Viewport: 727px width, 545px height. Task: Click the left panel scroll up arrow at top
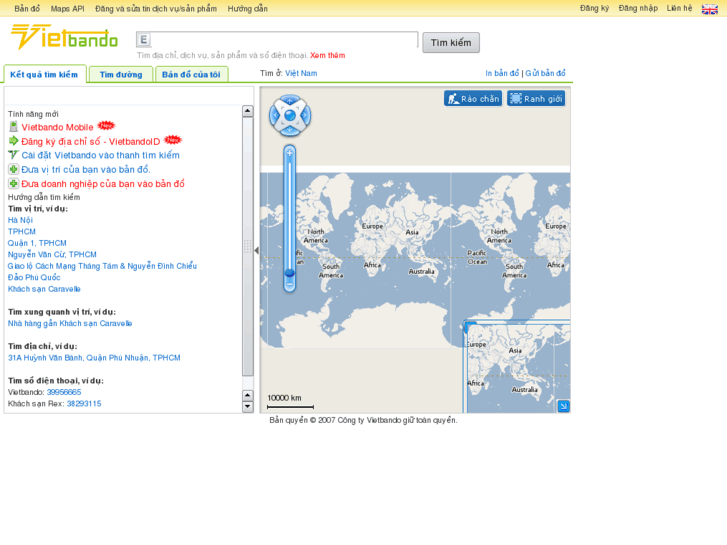[248, 111]
